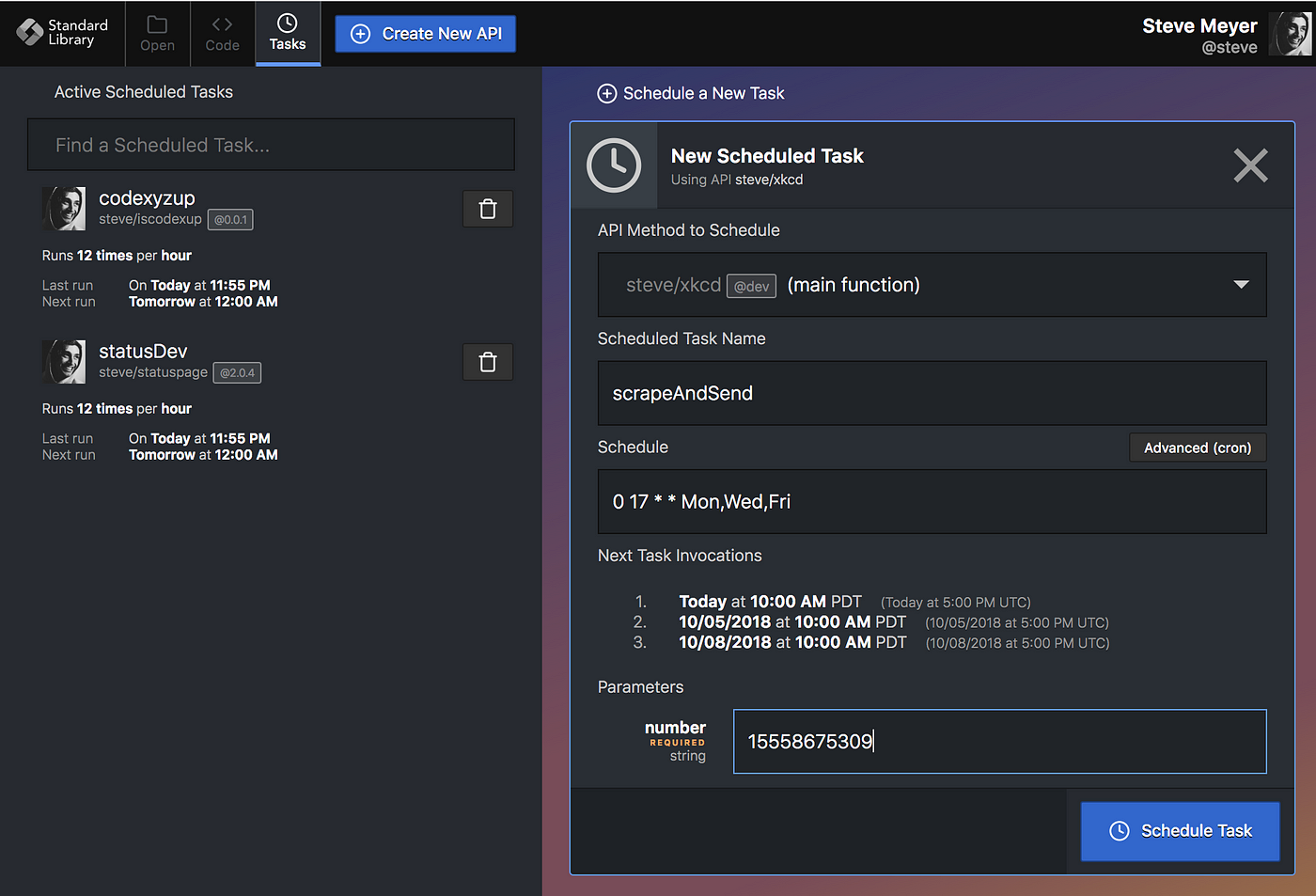Viewport: 1316px width, 896px height.
Task: Delete the statusDev task with trash icon
Action: coord(488,362)
